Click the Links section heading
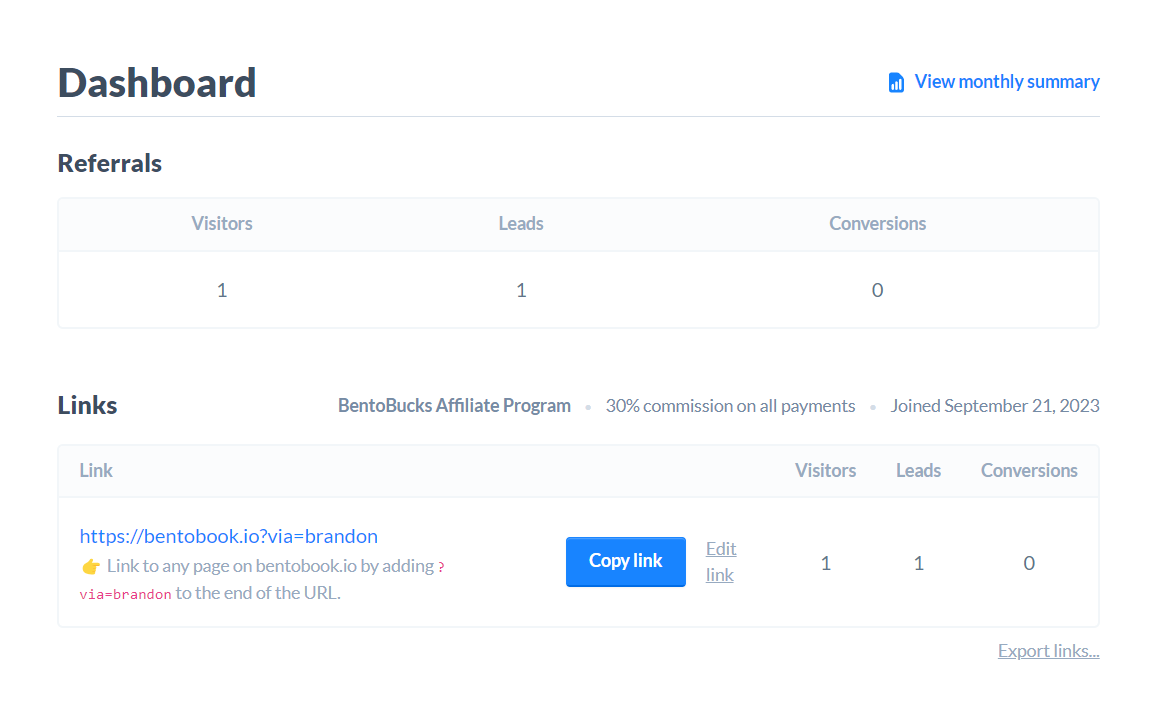The width and height of the screenshot is (1156, 718). [x=87, y=405]
